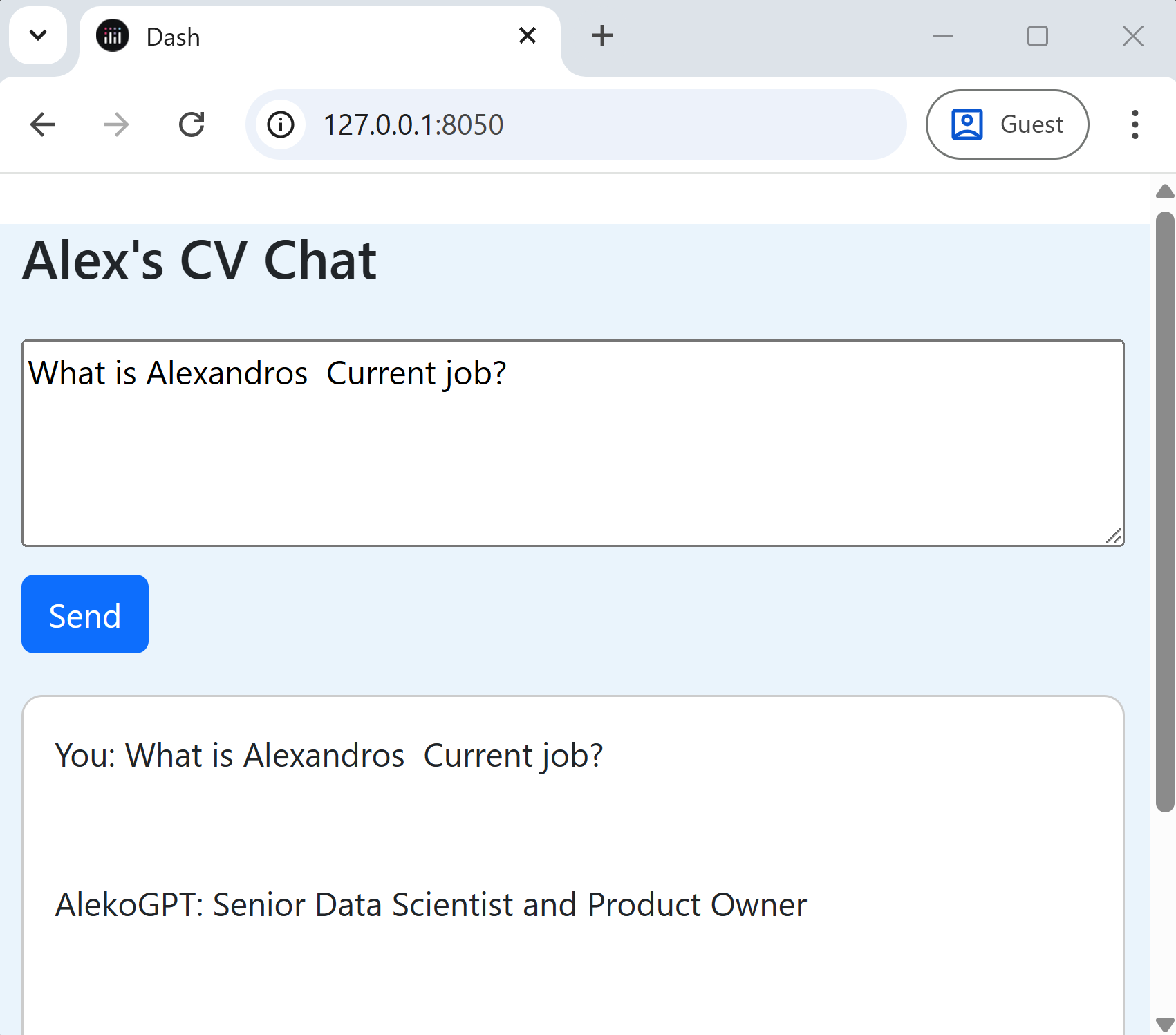Open the Chrome three-dot menu
The height and width of the screenshot is (1035, 1176).
point(1135,124)
